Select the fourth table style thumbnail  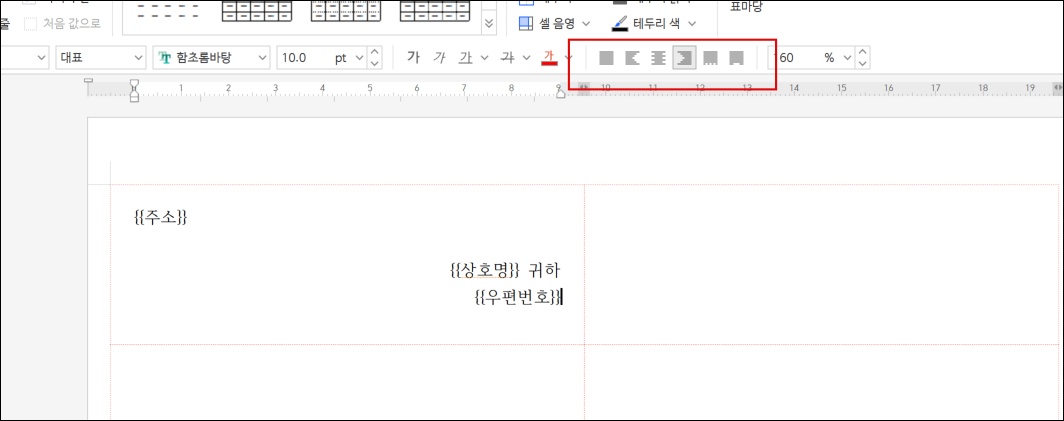coord(434,11)
